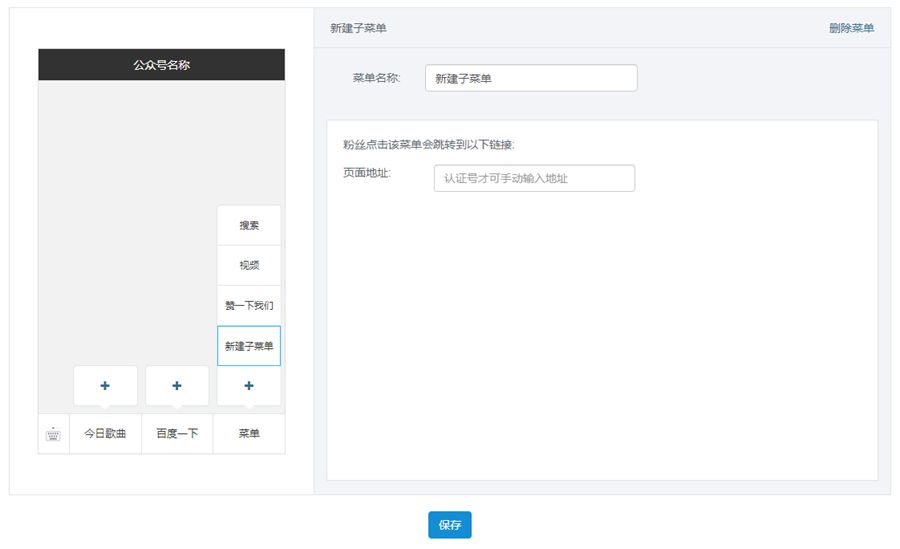900x549 pixels.
Task: Choose the 搜索 submenu item
Action: pos(249,226)
